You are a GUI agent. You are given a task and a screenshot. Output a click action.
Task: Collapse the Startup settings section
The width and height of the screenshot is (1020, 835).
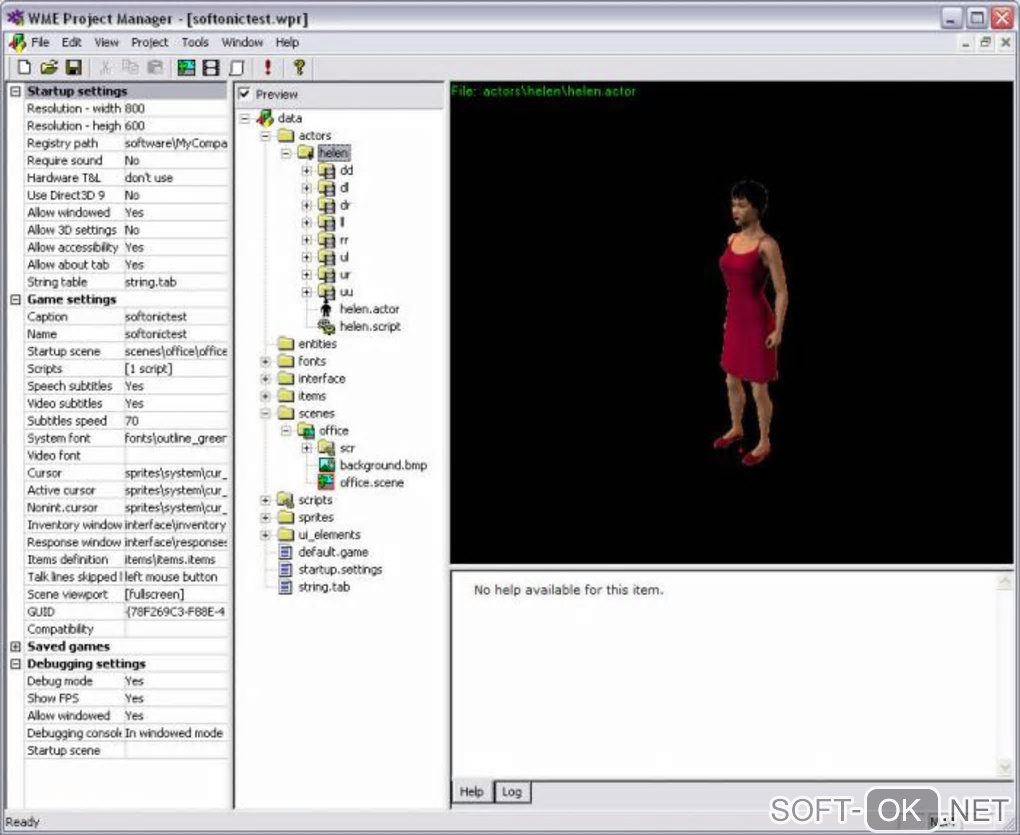click(16, 91)
